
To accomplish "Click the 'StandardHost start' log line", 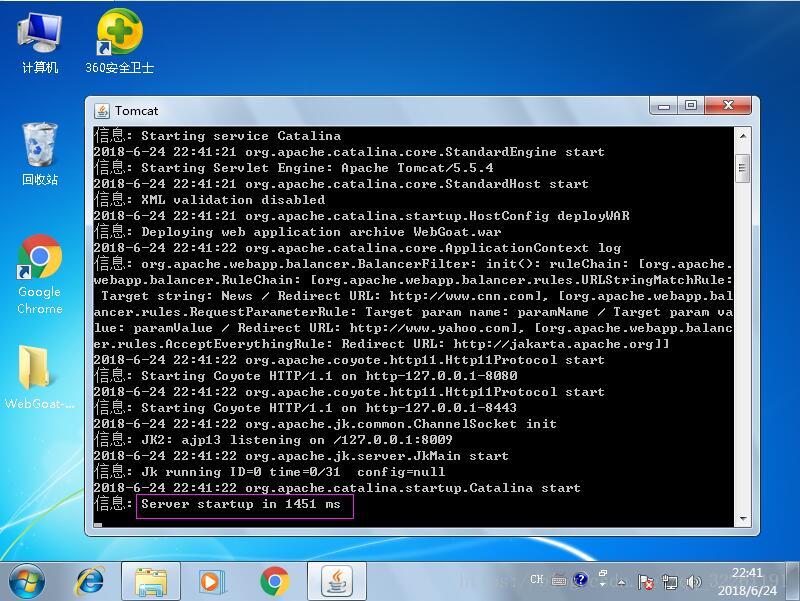I will point(341,184).
